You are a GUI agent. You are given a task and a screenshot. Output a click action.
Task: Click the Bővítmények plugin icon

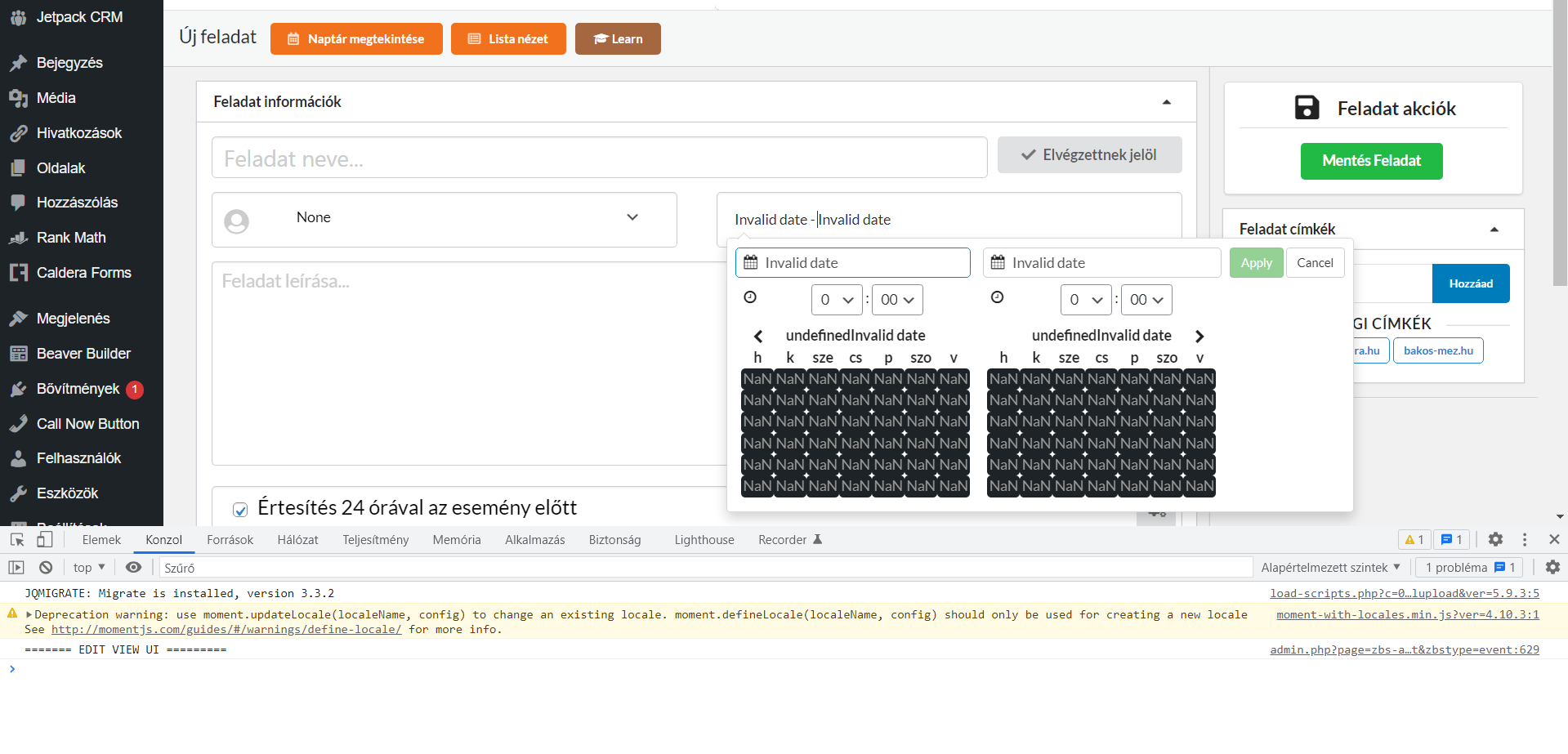18,389
